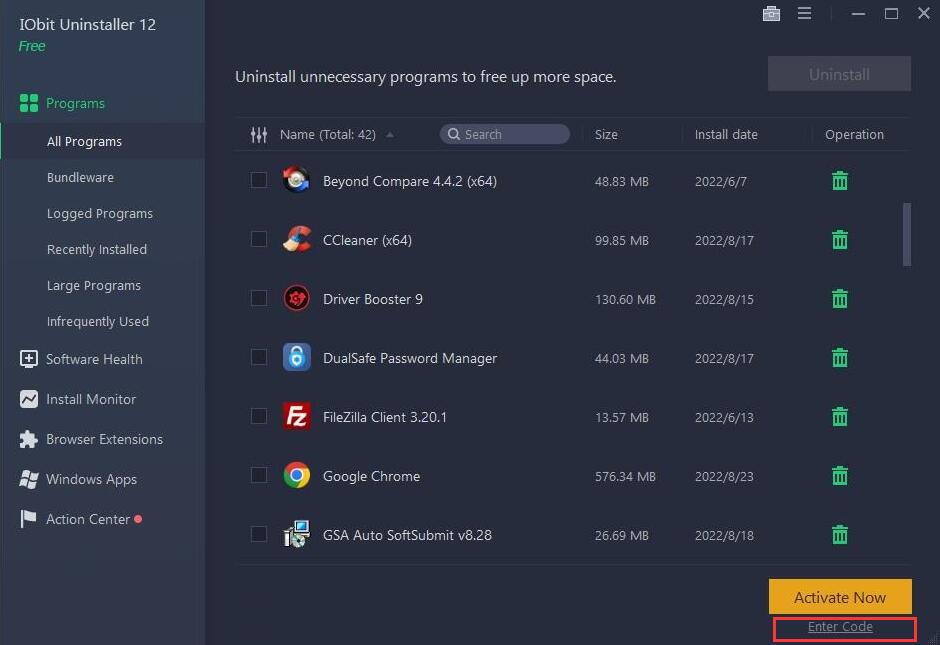
Task: Click the DualSafe Password Manager name
Action: [410, 358]
